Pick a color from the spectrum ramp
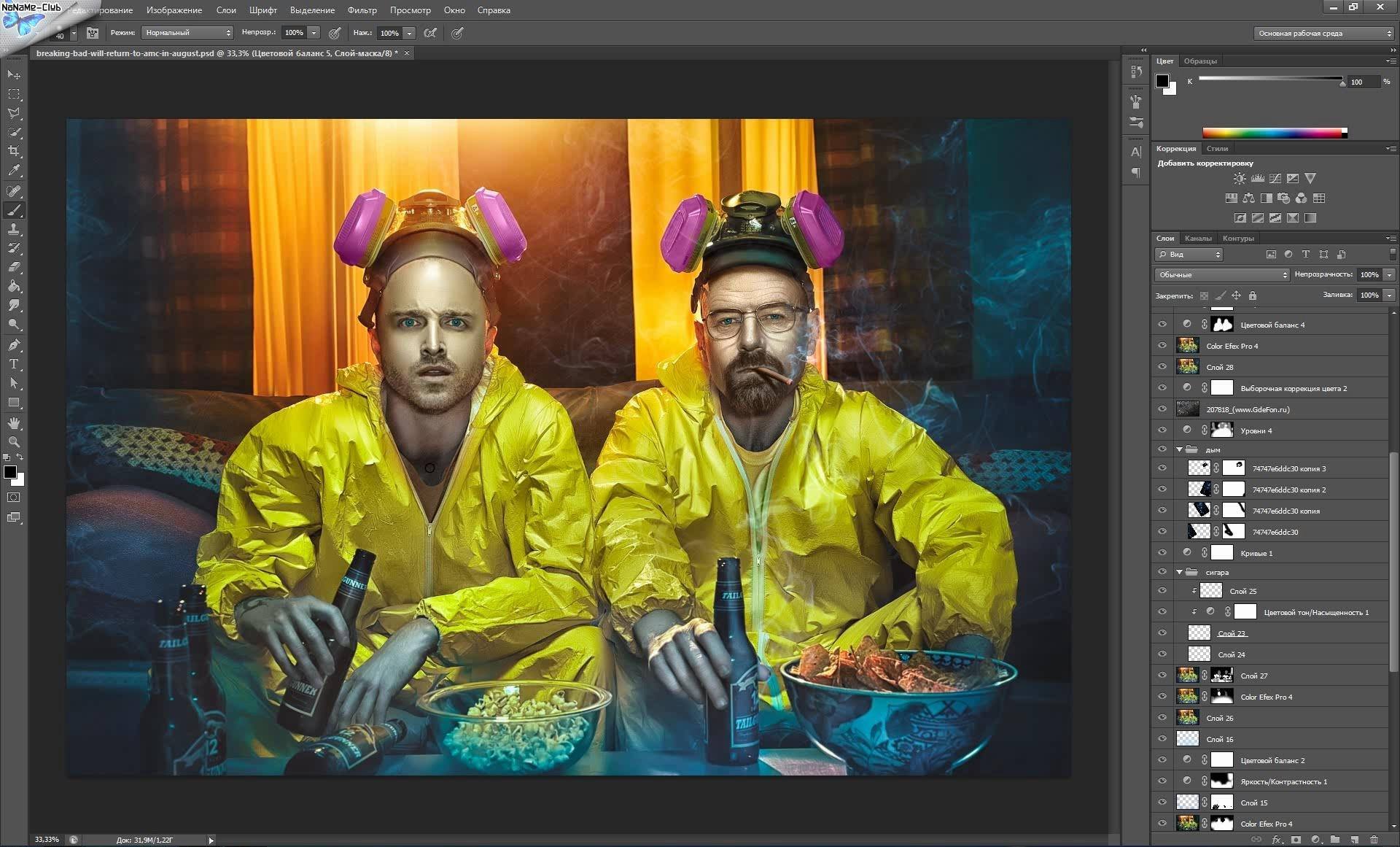 point(1275,133)
